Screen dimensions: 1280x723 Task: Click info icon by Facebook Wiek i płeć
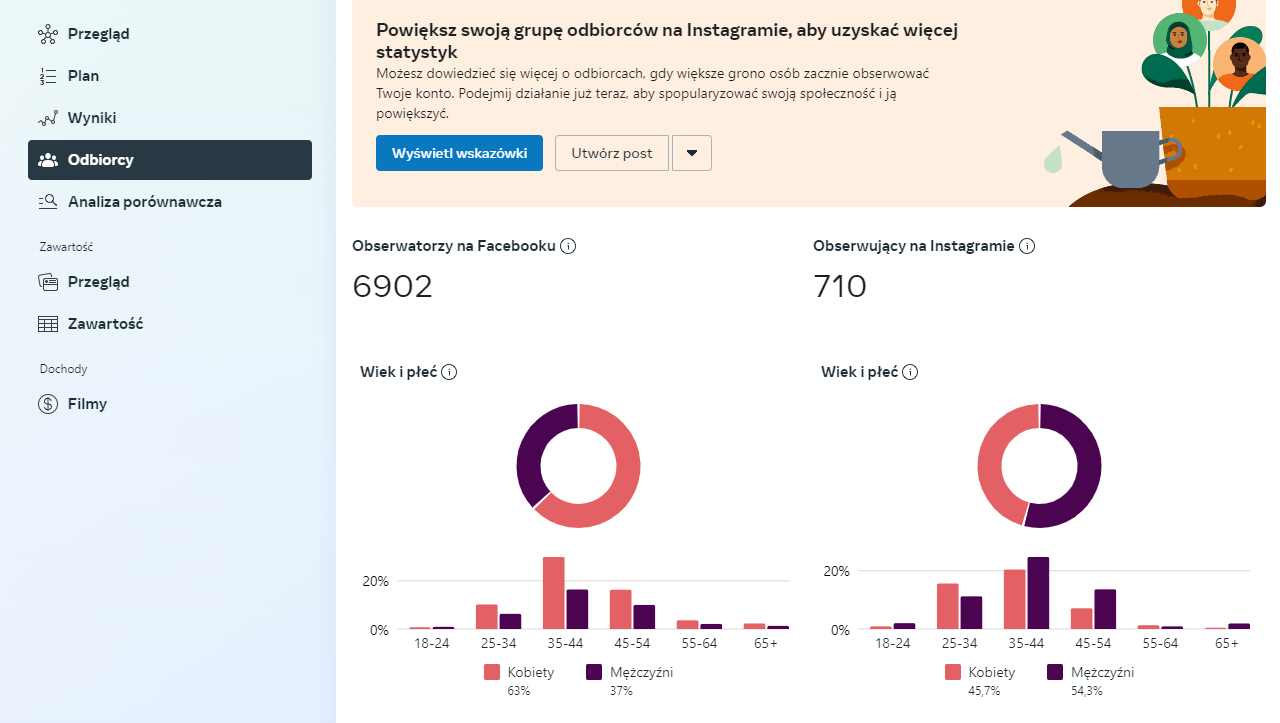pos(449,372)
